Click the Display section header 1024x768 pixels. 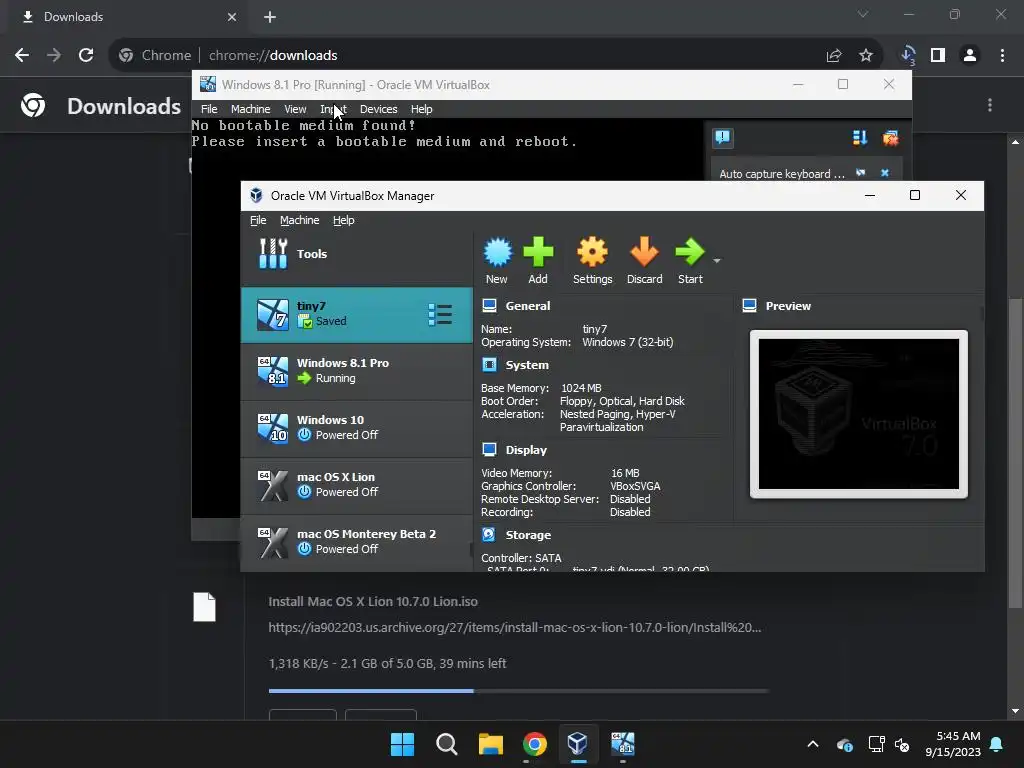[526, 450]
